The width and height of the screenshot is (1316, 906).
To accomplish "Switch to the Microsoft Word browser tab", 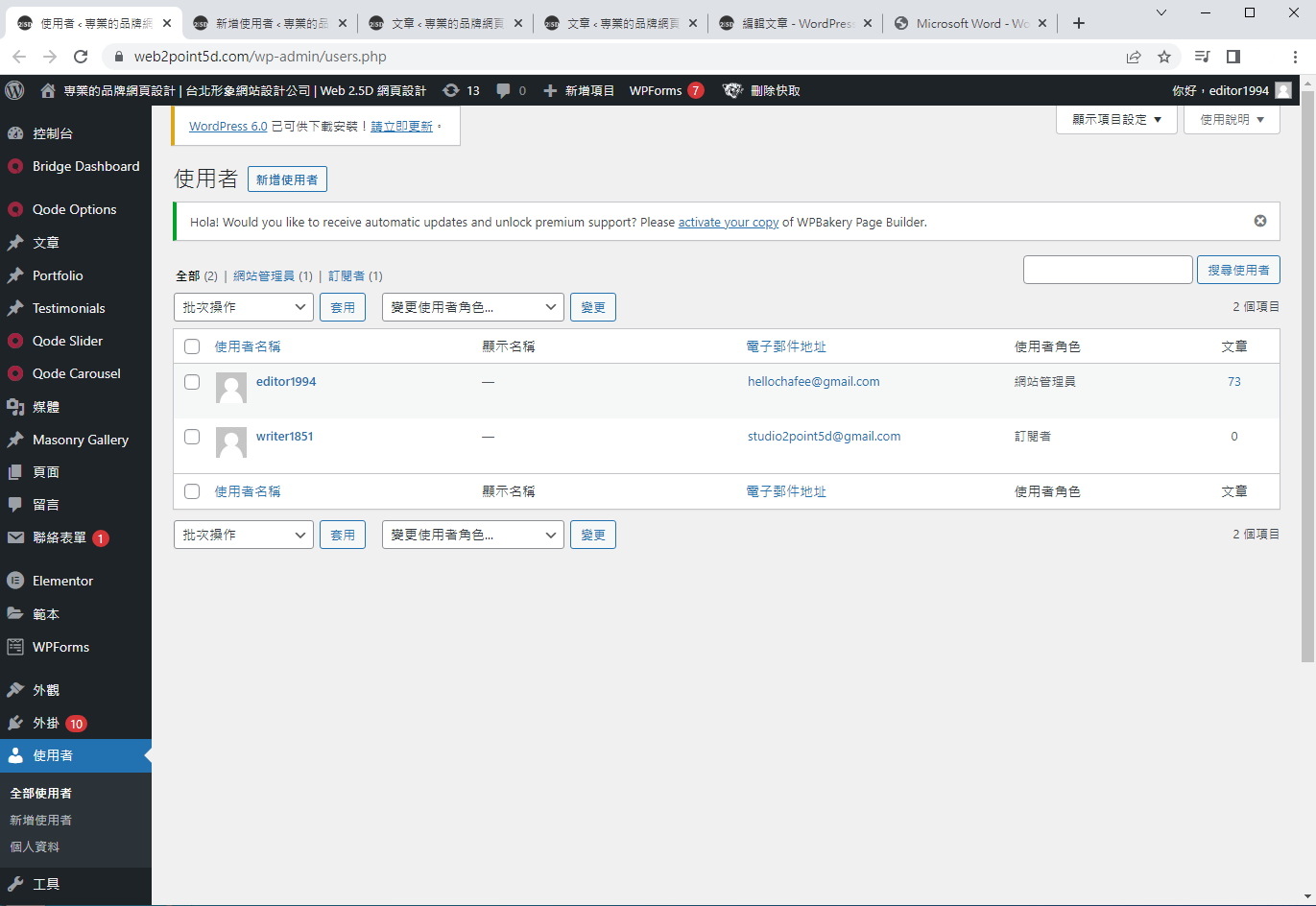I will click(x=969, y=23).
